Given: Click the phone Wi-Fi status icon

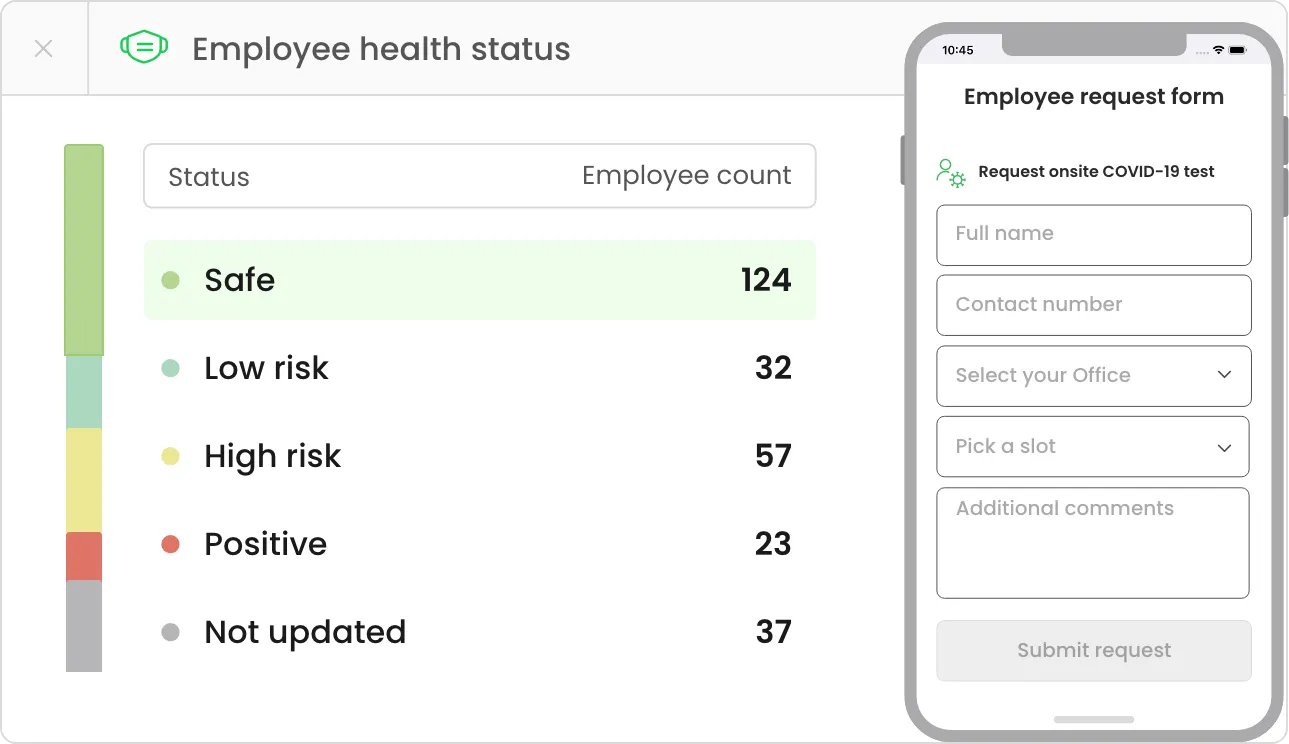Looking at the screenshot, I should [x=1218, y=50].
